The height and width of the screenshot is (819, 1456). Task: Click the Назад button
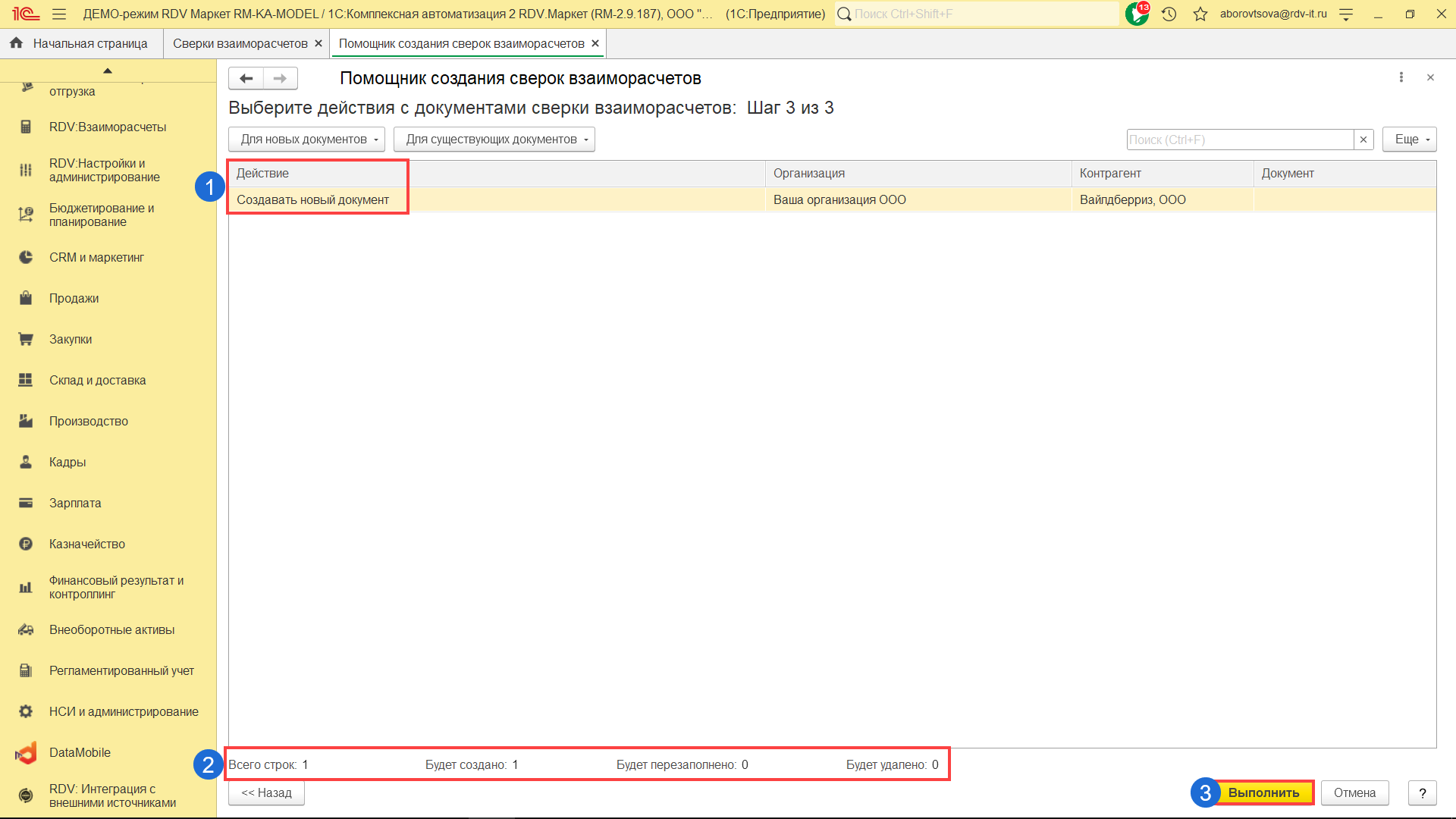(266, 792)
